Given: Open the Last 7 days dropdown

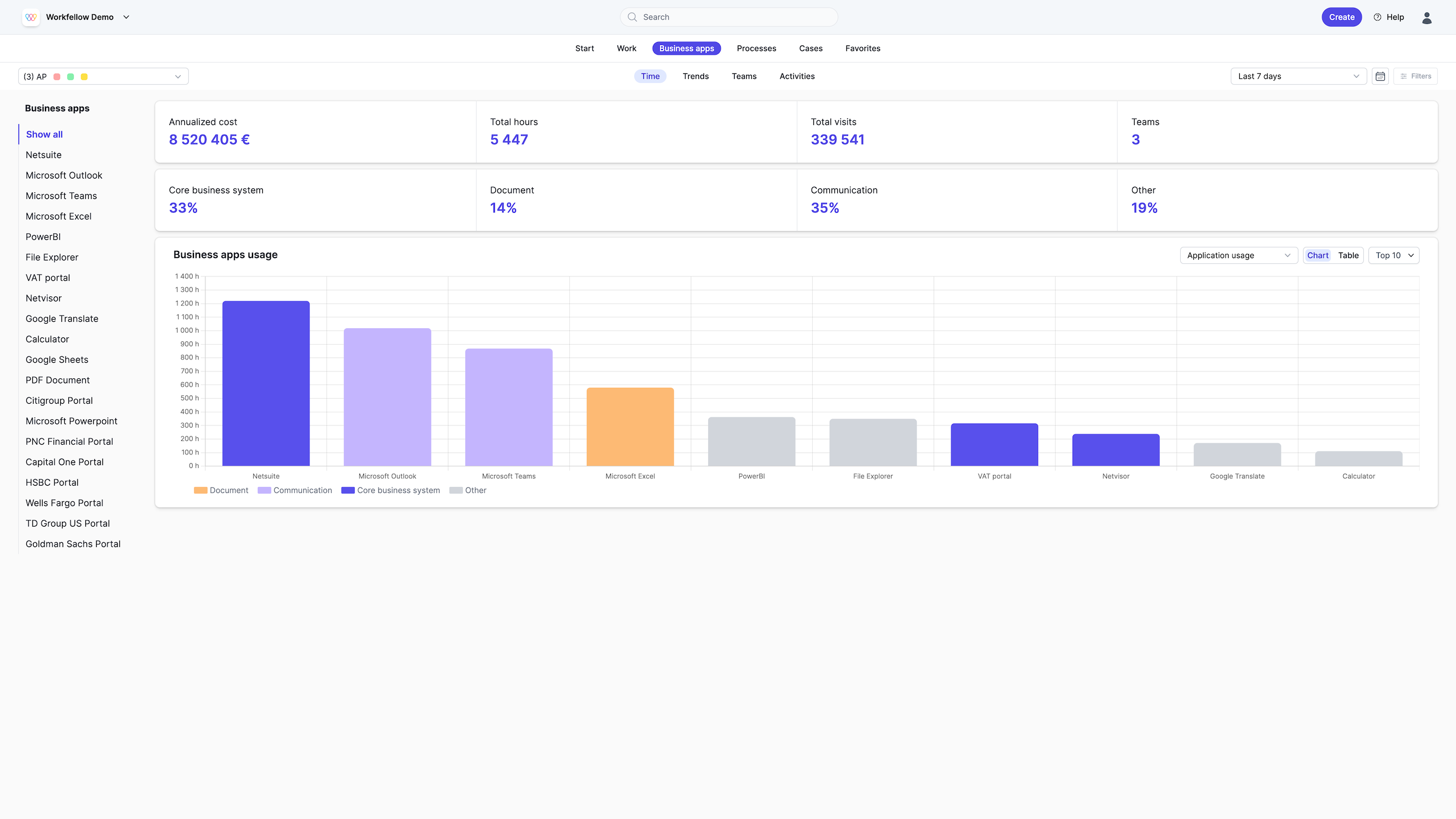Looking at the screenshot, I should tap(1298, 76).
